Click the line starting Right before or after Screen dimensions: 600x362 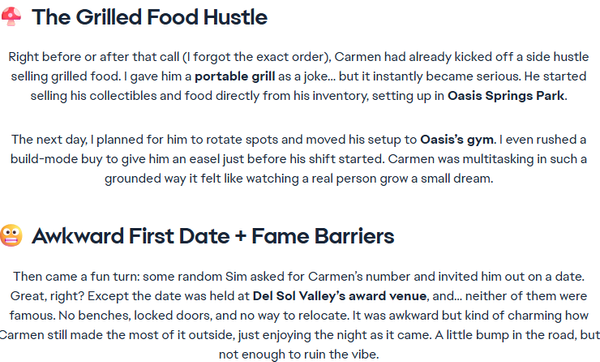tap(298, 57)
